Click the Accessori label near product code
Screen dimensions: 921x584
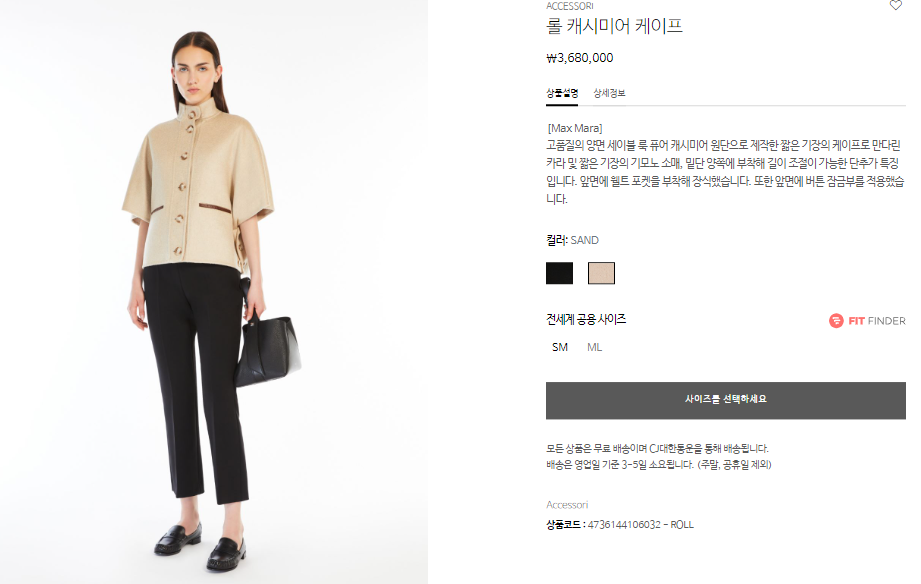click(567, 505)
